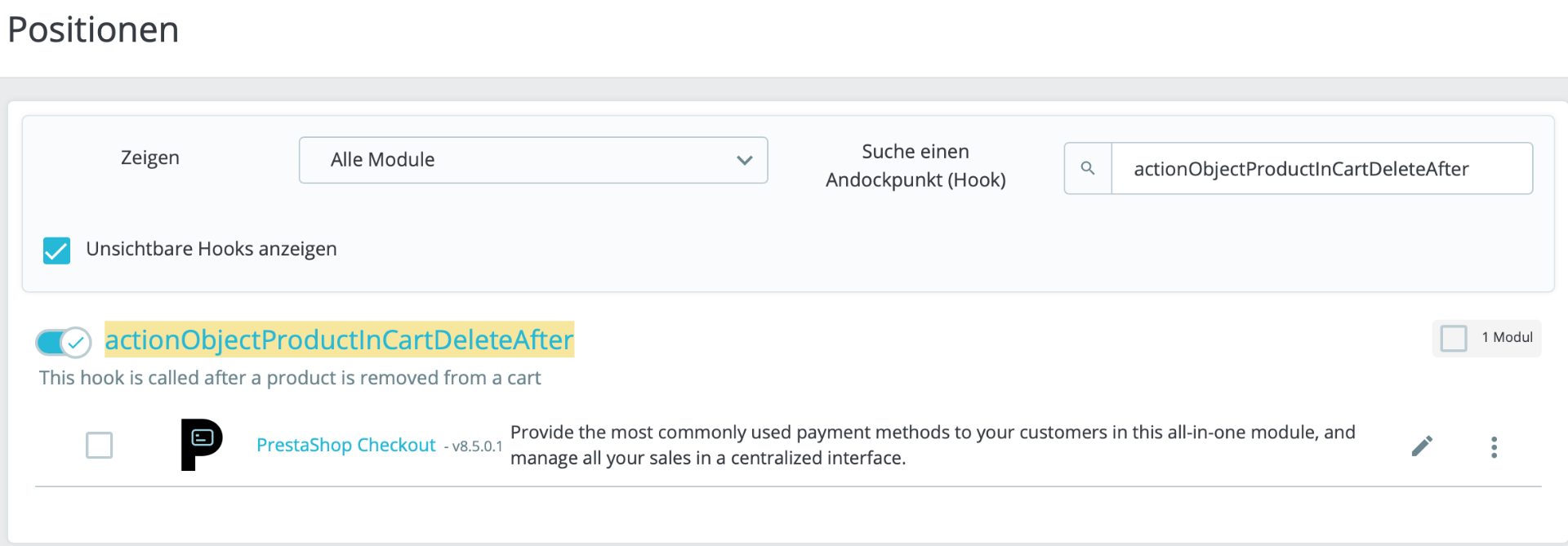Click the pencil edit icon for PrestaShop Checkout
Image resolution: width=1568 pixels, height=546 pixels.
[x=1422, y=446]
